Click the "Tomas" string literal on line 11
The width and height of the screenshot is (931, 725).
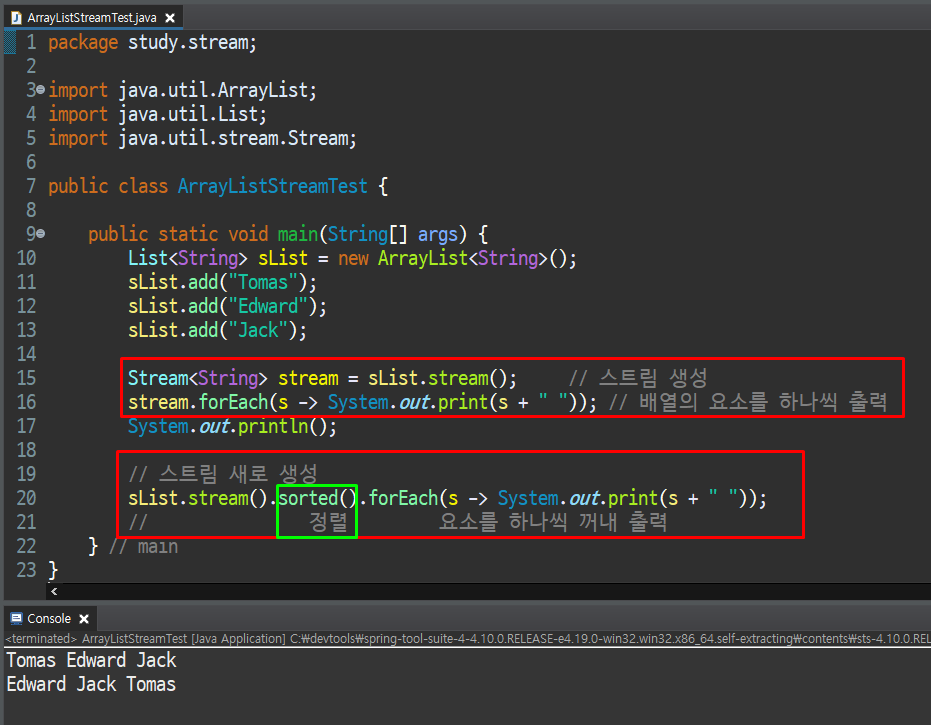coord(263,282)
